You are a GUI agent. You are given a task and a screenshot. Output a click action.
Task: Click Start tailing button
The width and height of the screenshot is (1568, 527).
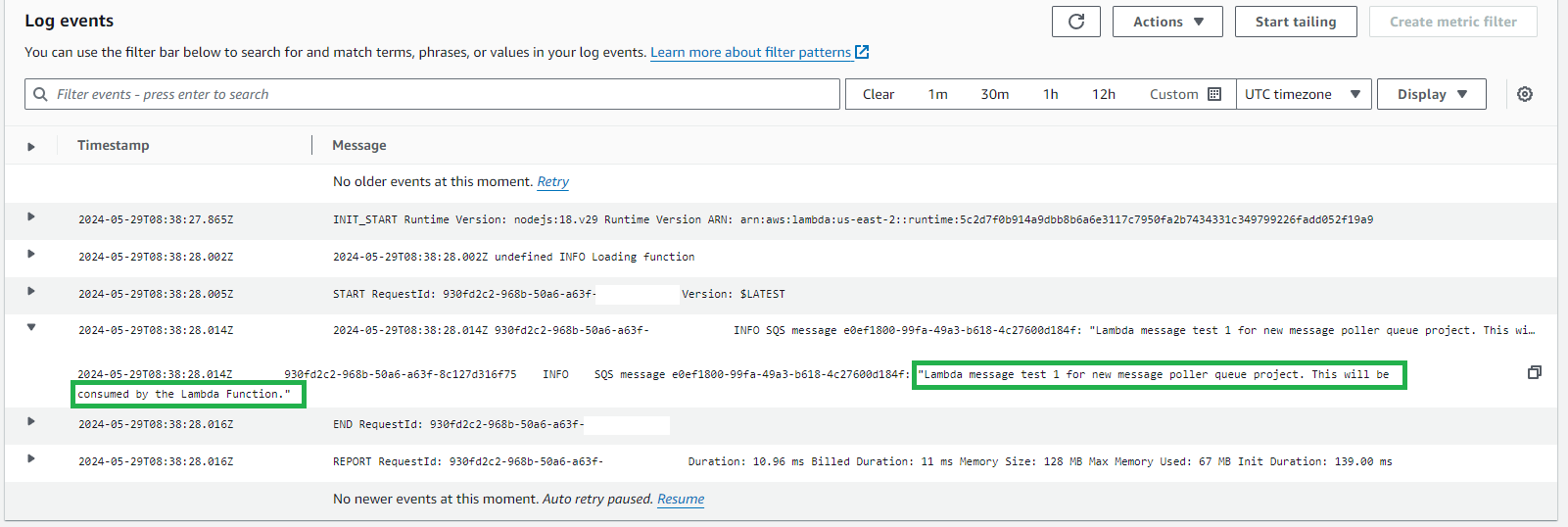pos(1295,22)
